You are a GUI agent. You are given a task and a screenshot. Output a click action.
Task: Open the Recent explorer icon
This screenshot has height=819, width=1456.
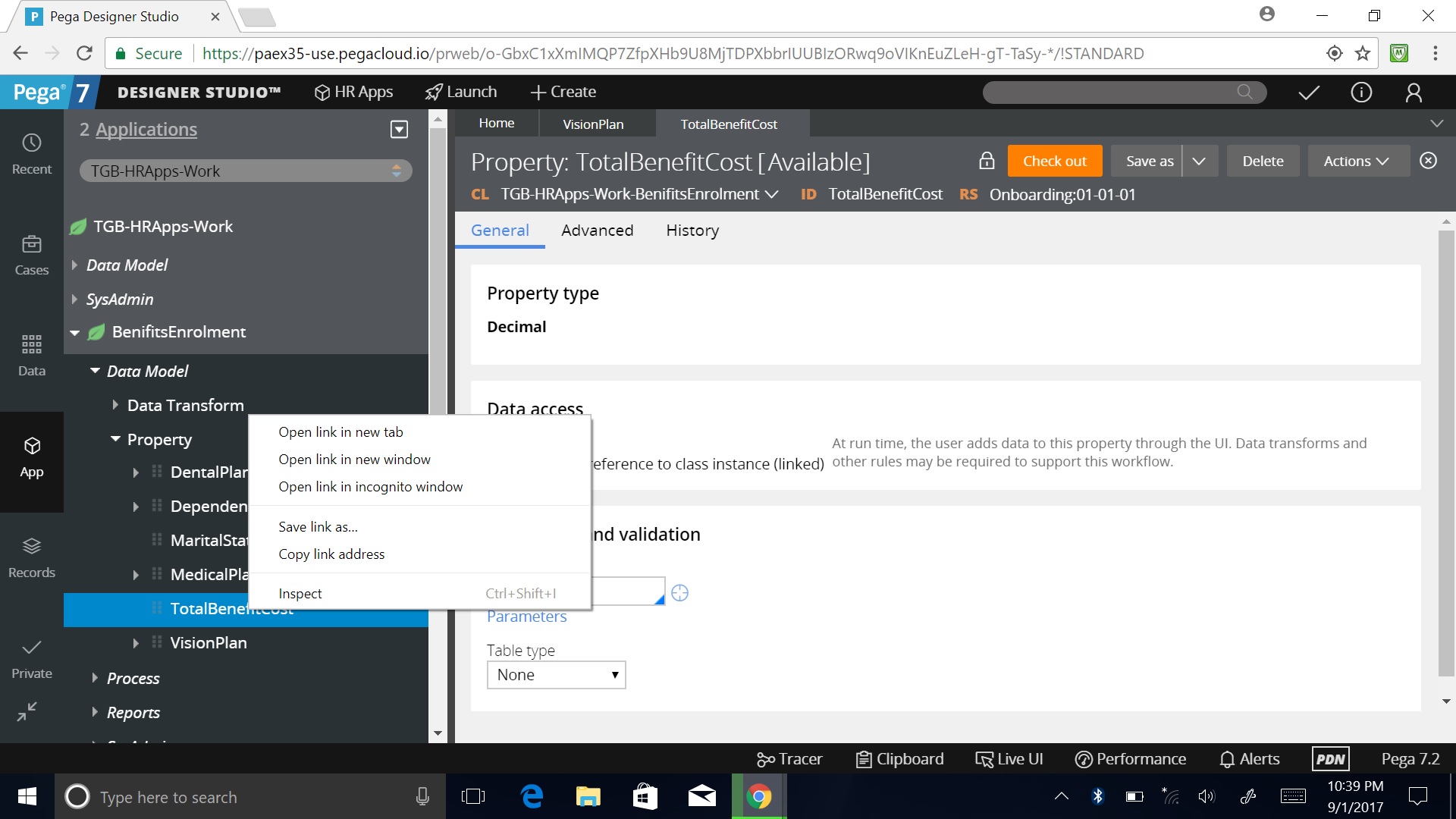click(32, 155)
